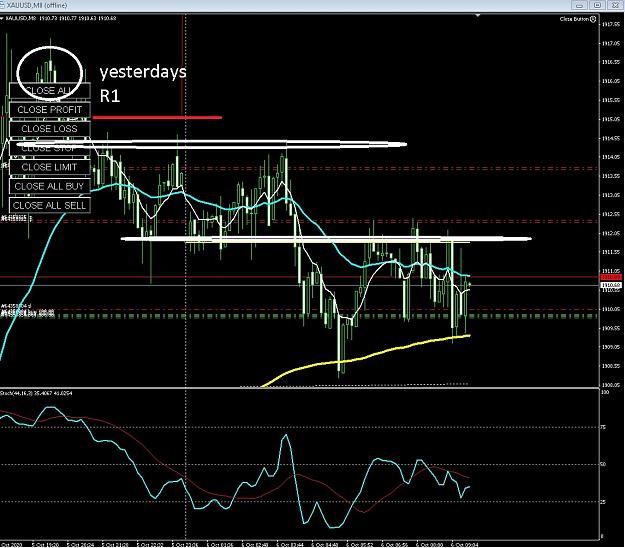Click the Close Button expert advisor icon
Image resolution: width=625 pixels, height=548 pixels.
tap(593, 19)
